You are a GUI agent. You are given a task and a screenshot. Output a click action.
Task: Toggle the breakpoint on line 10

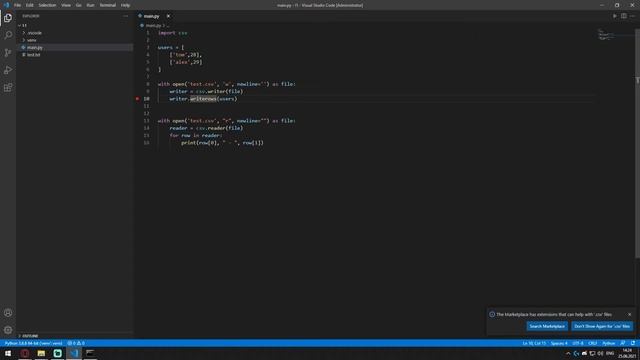click(138, 99)
